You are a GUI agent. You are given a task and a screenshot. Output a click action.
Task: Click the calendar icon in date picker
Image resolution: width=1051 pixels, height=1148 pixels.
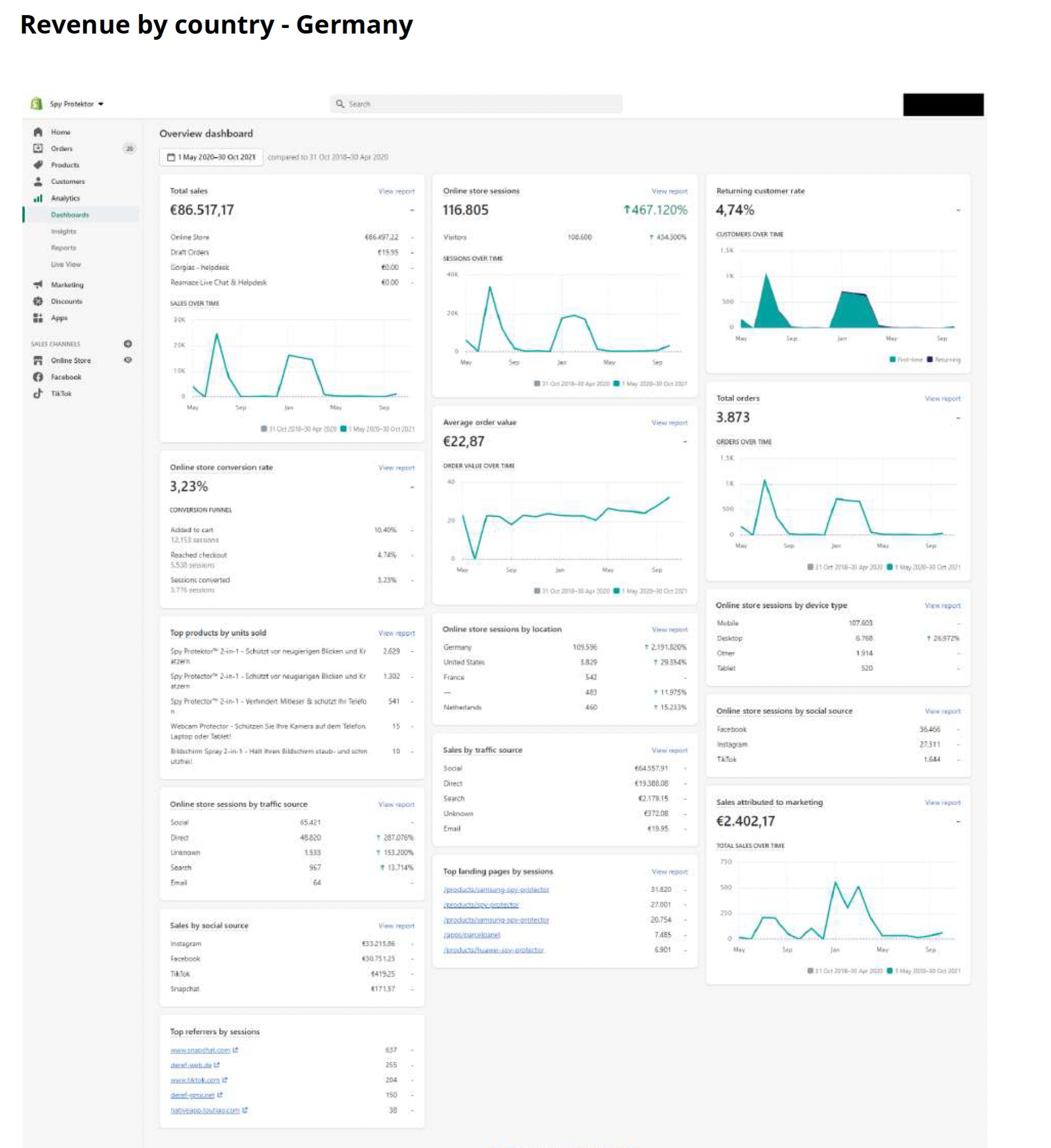[171, 157]
